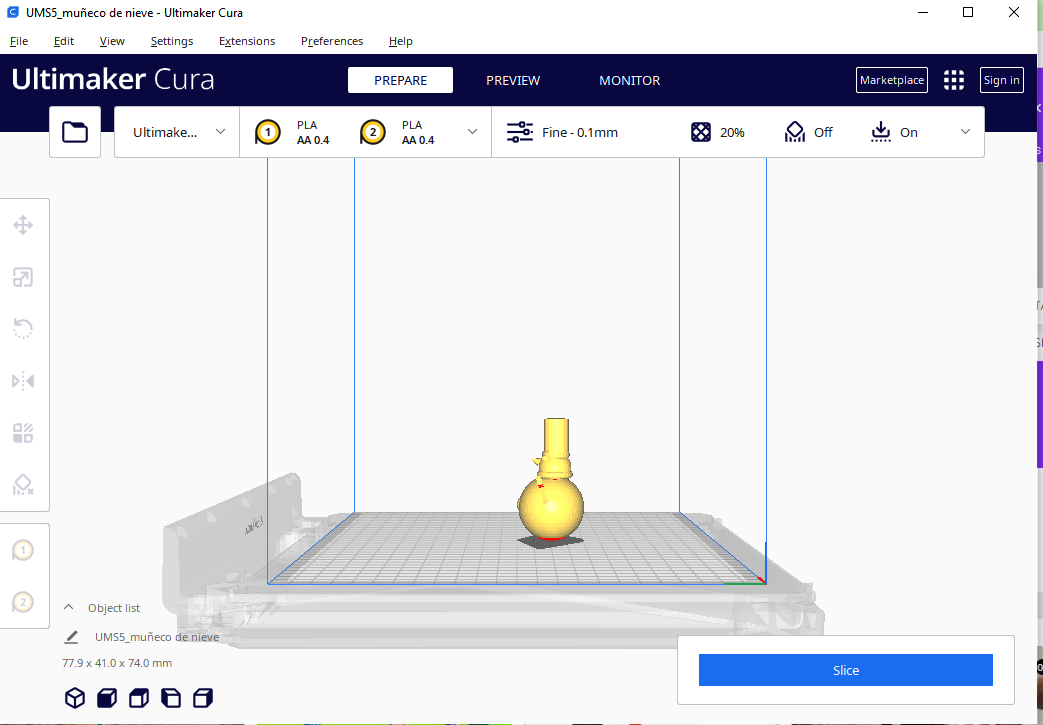This screenshot has height=725, width=1043.
Task: Open the Marketplace button
Action: click(x=891, y=80)
